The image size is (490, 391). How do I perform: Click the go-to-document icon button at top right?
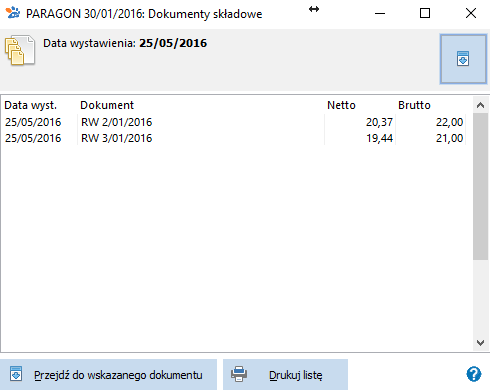click(463, 59)
